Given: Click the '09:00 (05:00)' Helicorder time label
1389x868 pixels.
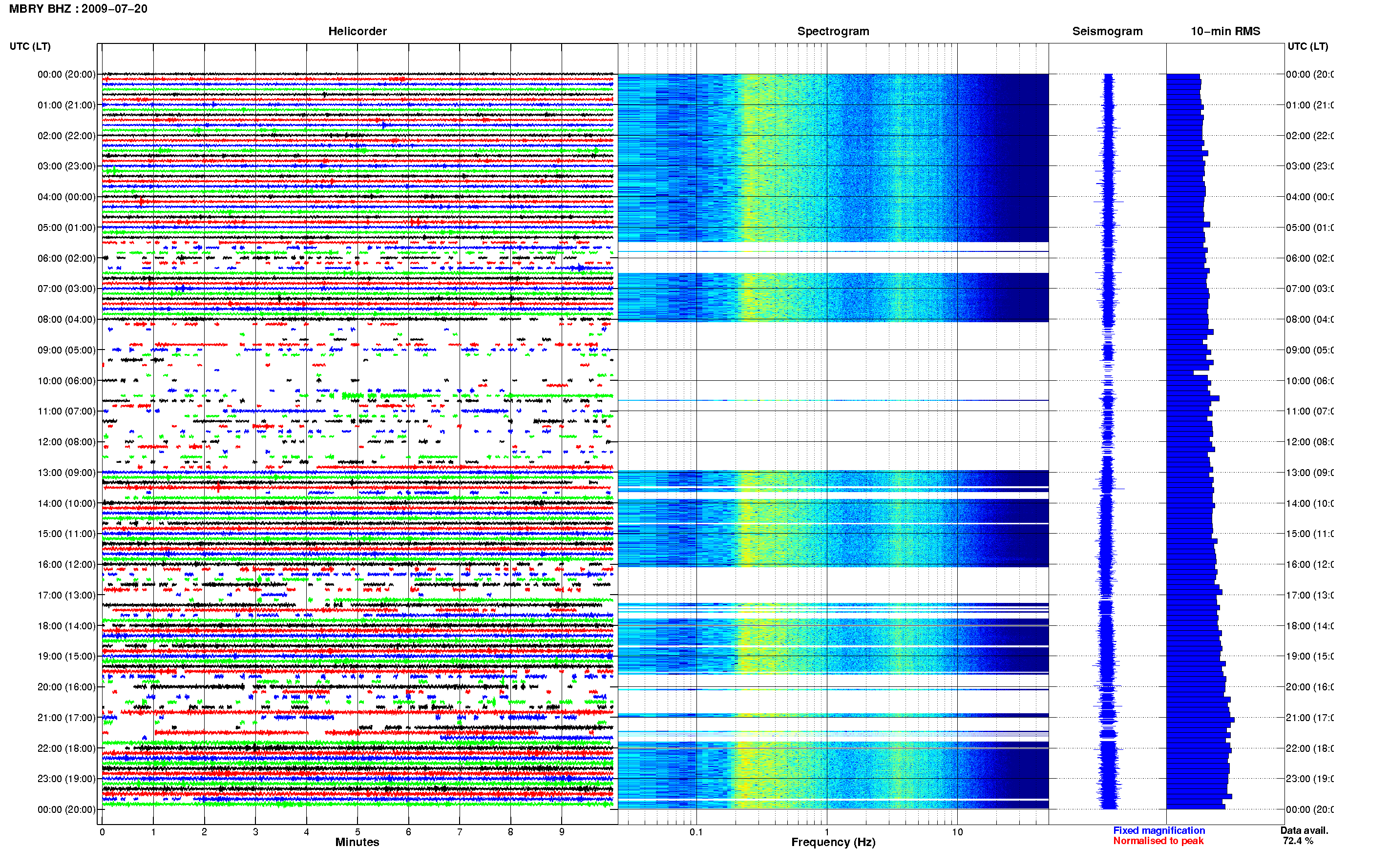Looking at the screenshot, I should [x=66, y=350].
